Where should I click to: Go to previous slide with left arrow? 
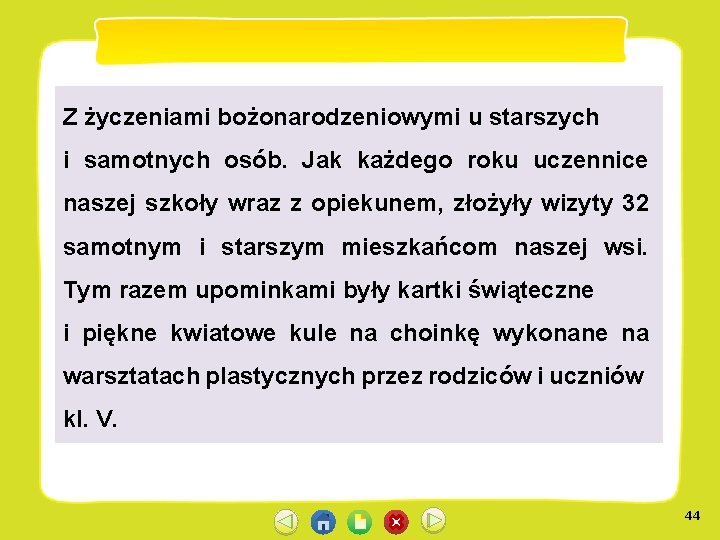pos(286,521)
